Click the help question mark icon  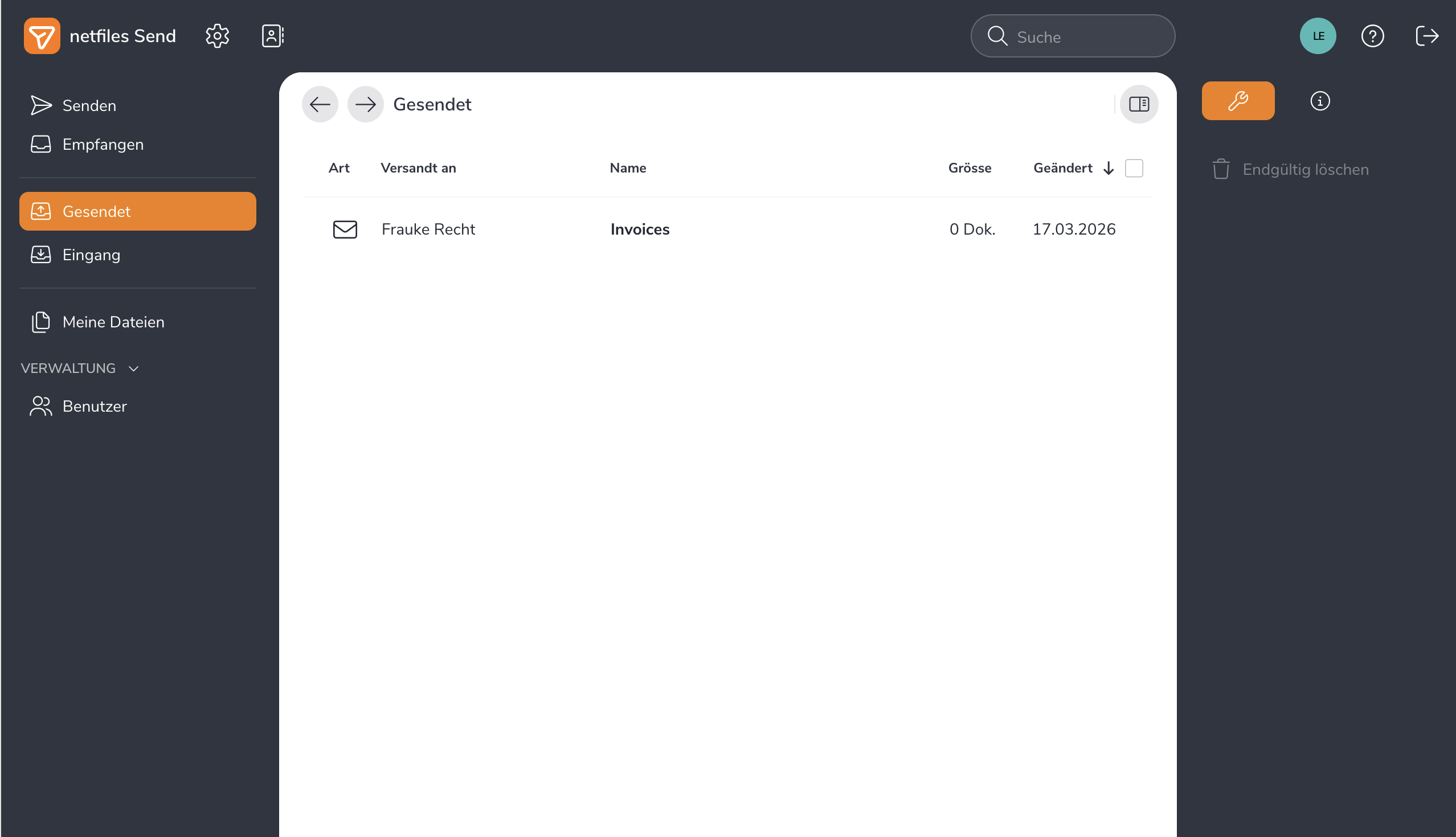click(x=1372, y=36)
